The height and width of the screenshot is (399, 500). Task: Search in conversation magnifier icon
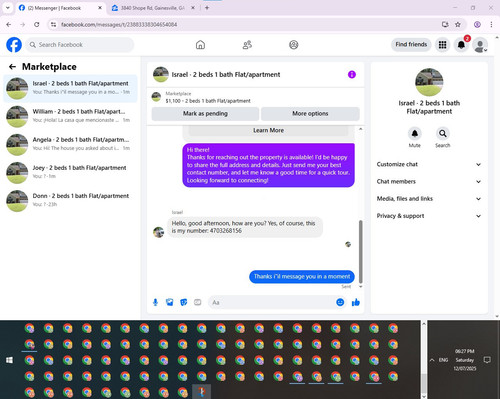(x=443, y=134)
